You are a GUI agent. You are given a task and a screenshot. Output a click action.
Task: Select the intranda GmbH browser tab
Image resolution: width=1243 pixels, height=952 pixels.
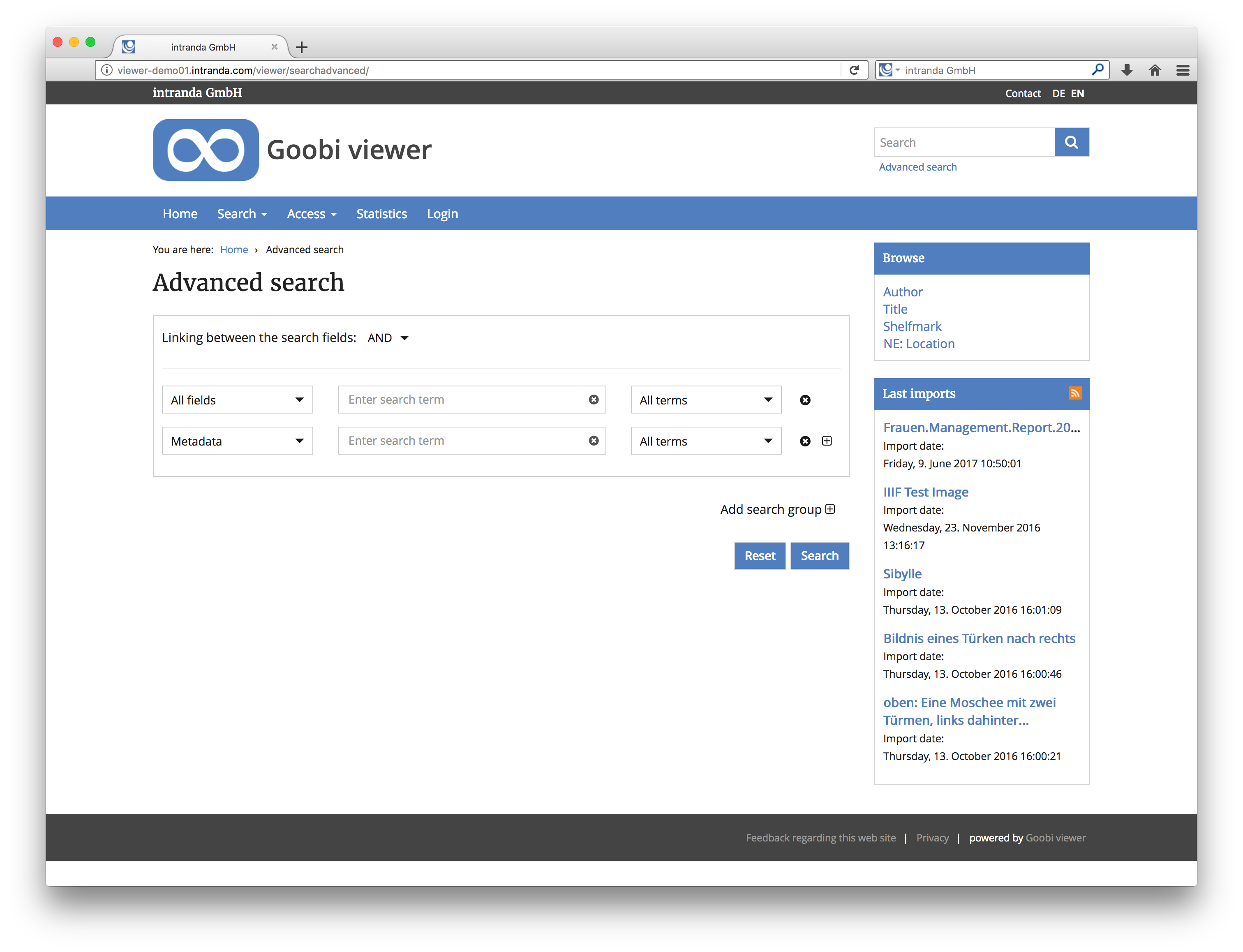pos(203,47)
